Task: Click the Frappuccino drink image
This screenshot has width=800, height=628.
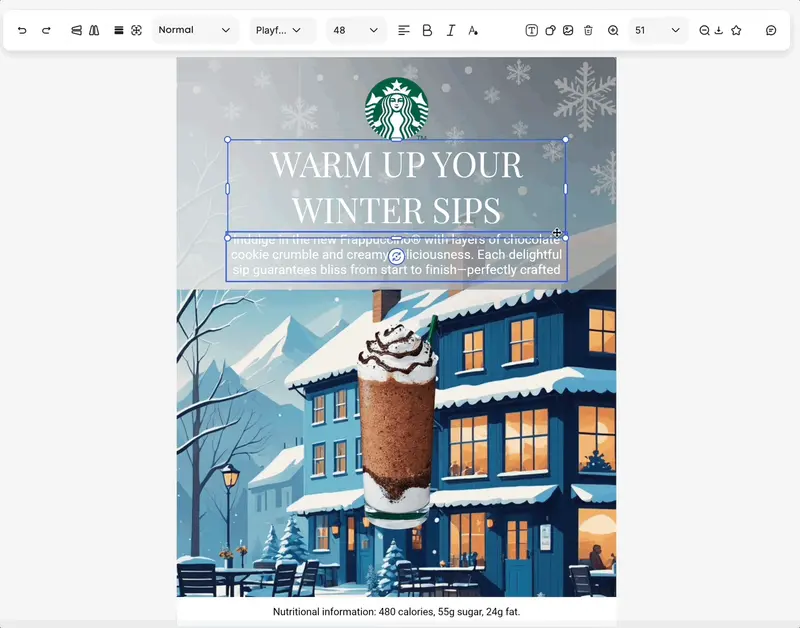Action: 397,421
